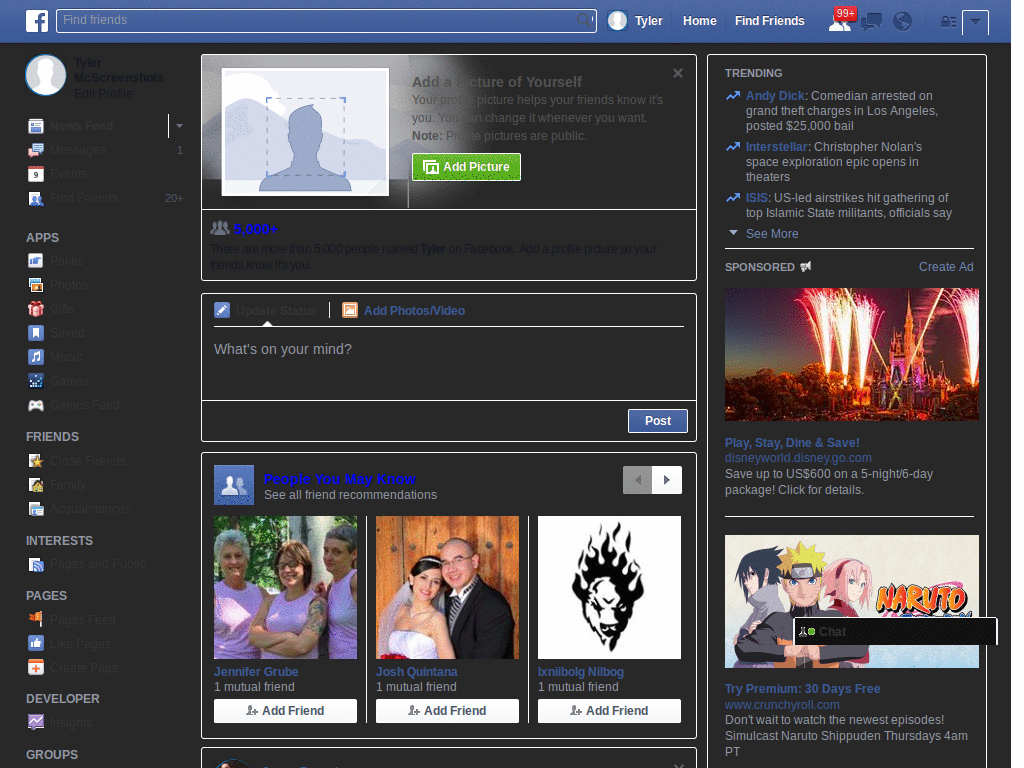
Task: Open Josh Quintana's profile photo
Action: point(447,588)
